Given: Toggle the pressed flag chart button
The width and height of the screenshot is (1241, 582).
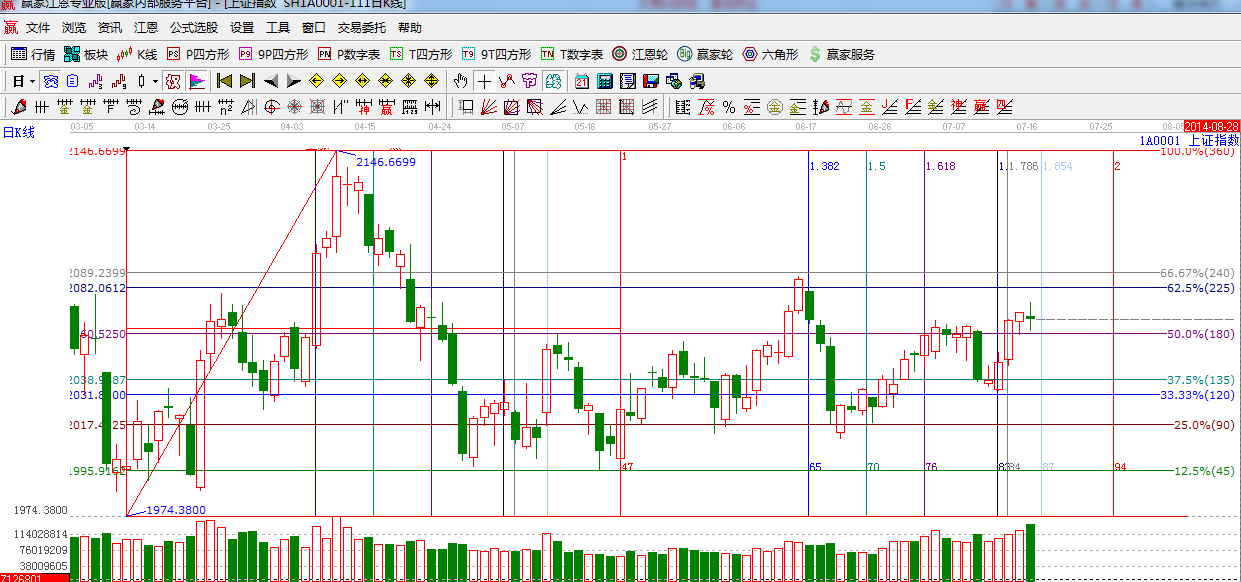Looking at the screenshot, I should pos(197,81).
